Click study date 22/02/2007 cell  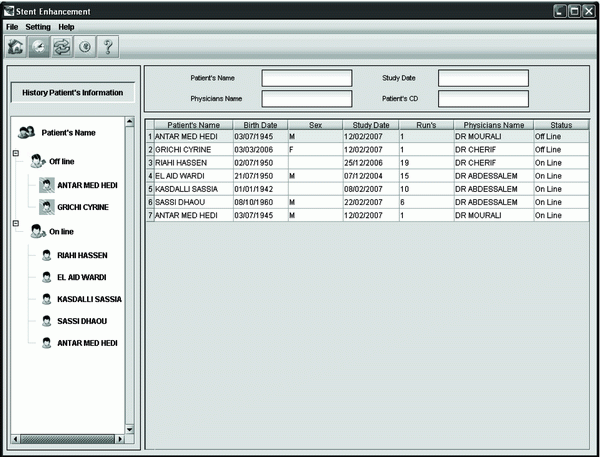(371, 202)
